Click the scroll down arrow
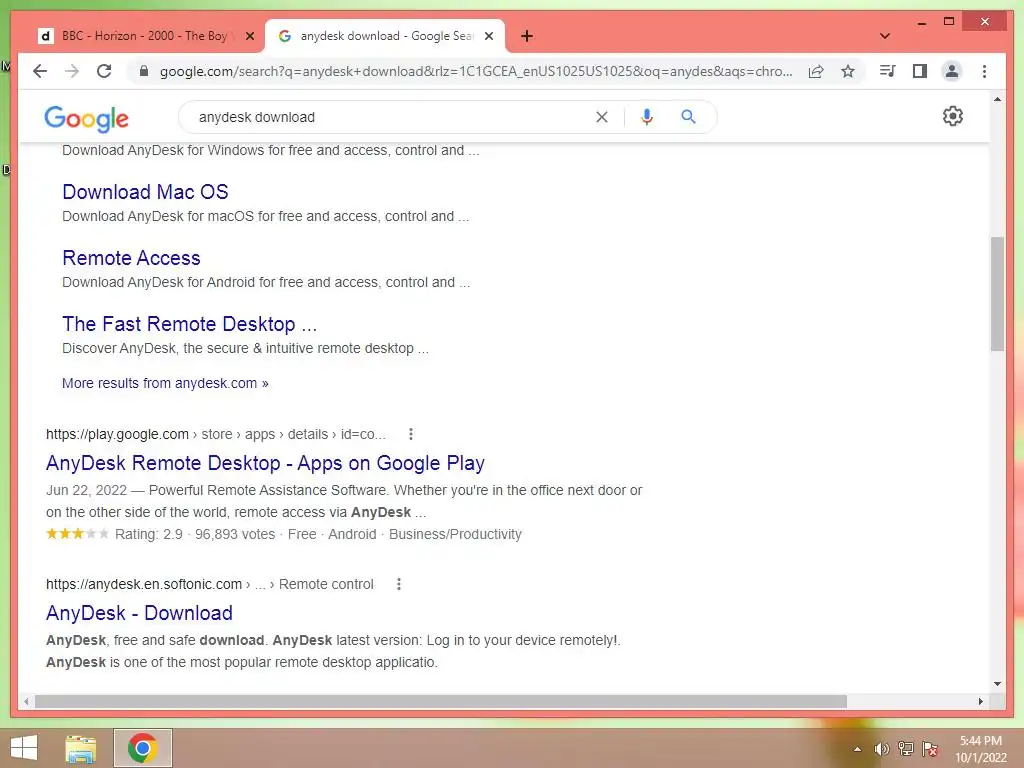 pos(997,684)
